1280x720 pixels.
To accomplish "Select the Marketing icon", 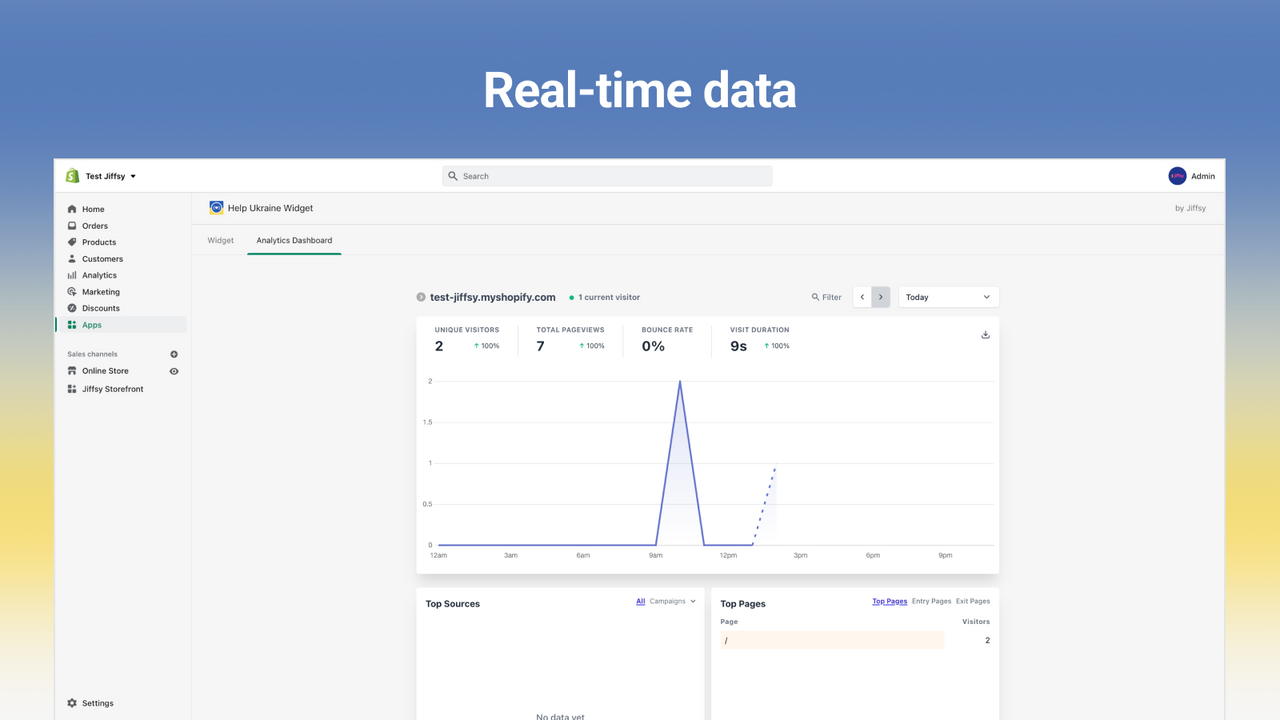I will [x=72, y=291].
